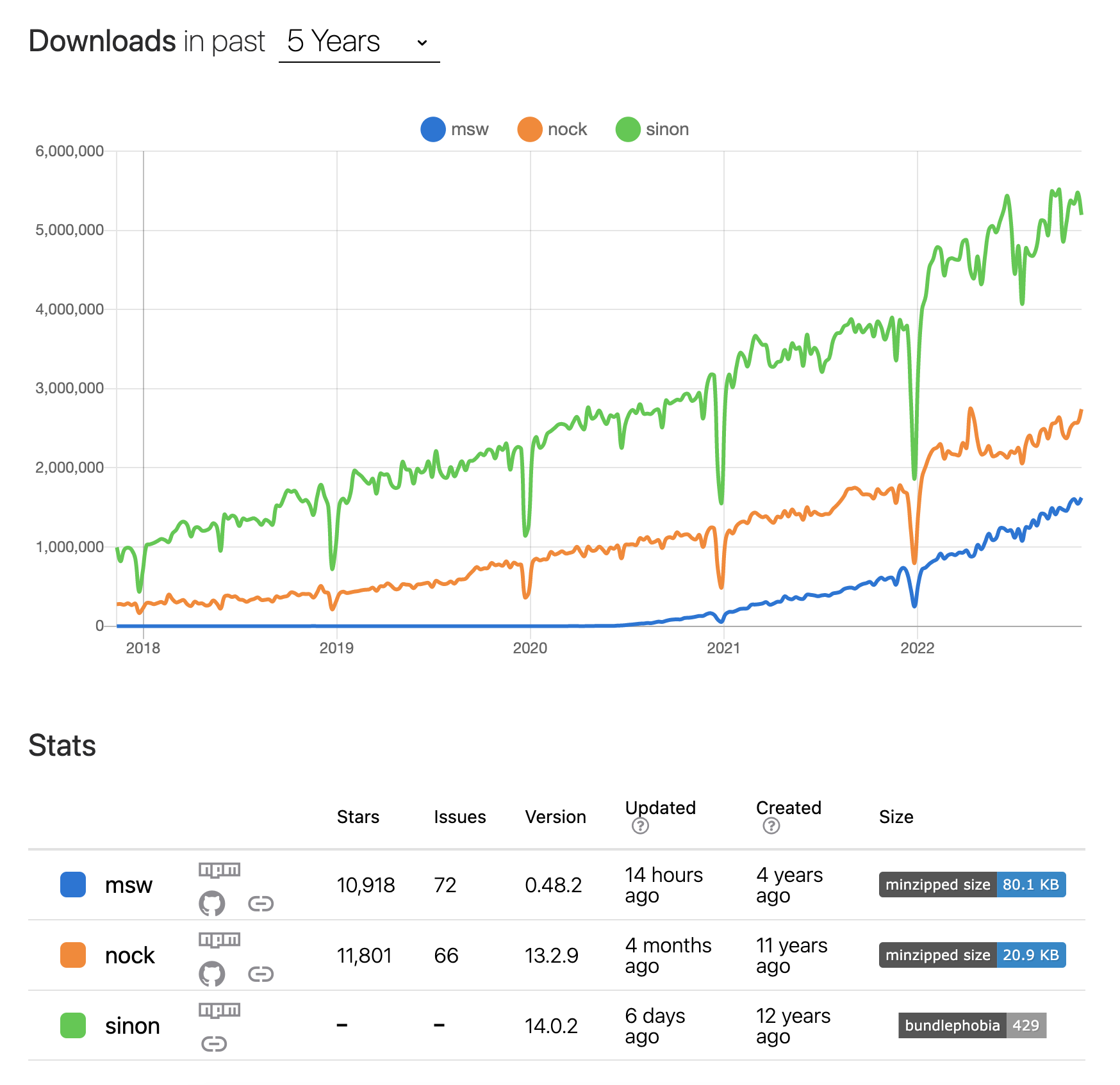Click the Created column header
Viewport: 1120px width, 1085px height.
coord(789,808)
